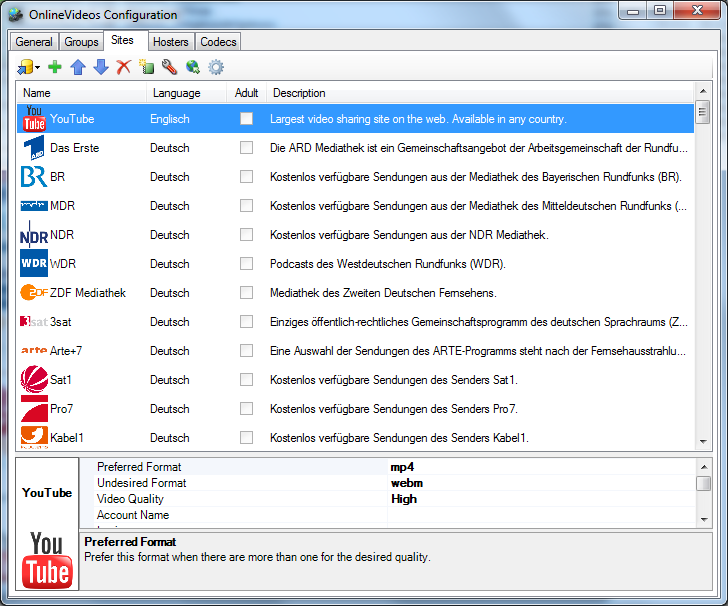Open the Hosters tab
The image size is (728, 606).
(x=171, y=42)
